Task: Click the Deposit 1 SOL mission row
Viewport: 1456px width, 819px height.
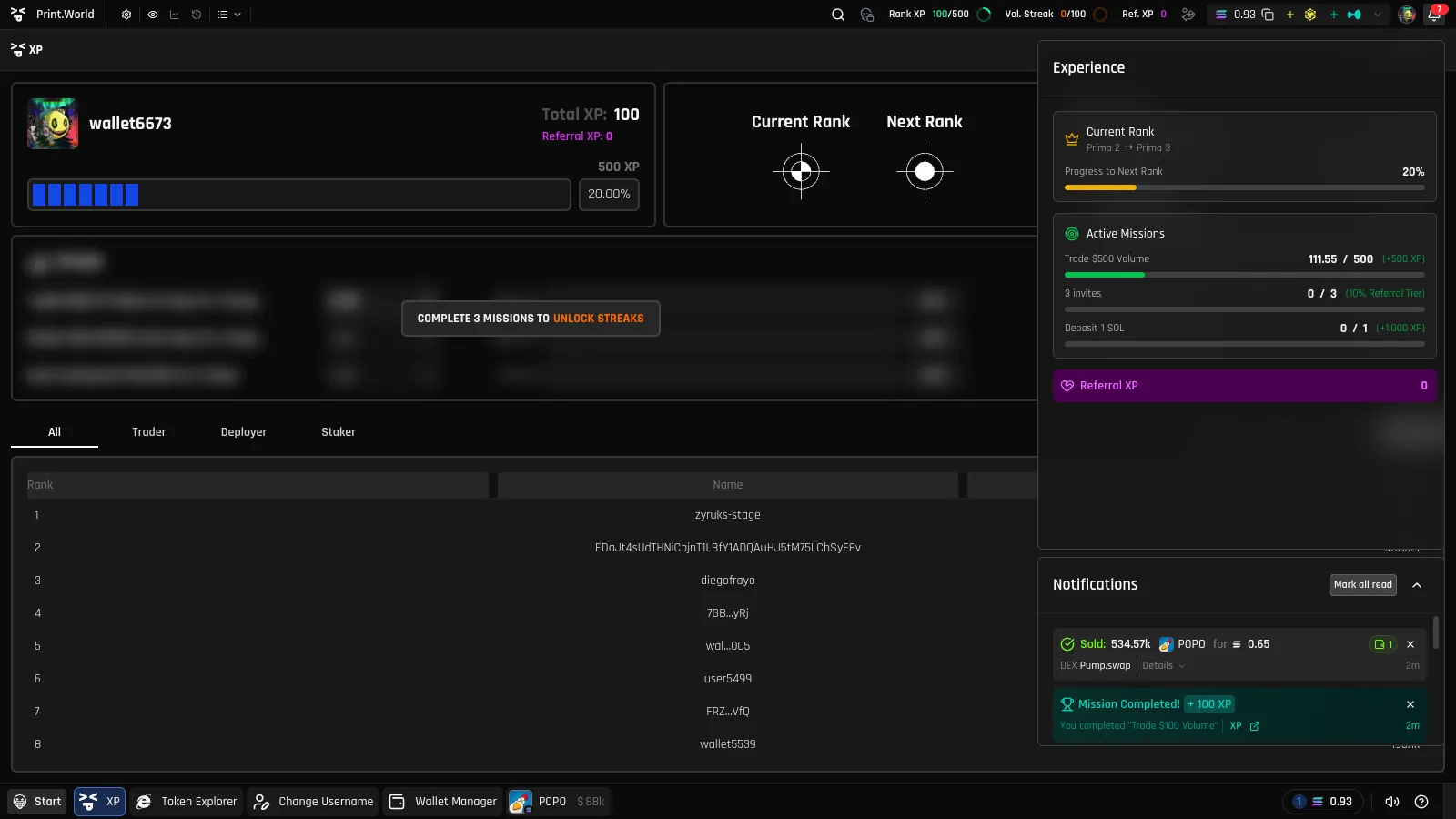Action: click(x=1245, y=334)
